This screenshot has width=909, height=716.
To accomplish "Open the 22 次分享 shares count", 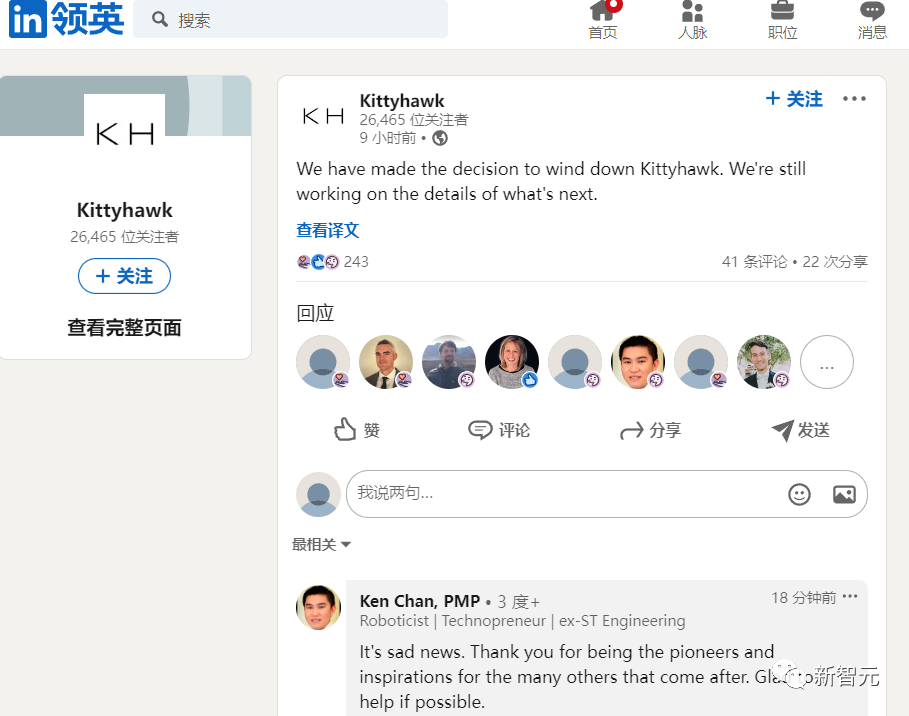I will 835,262.
